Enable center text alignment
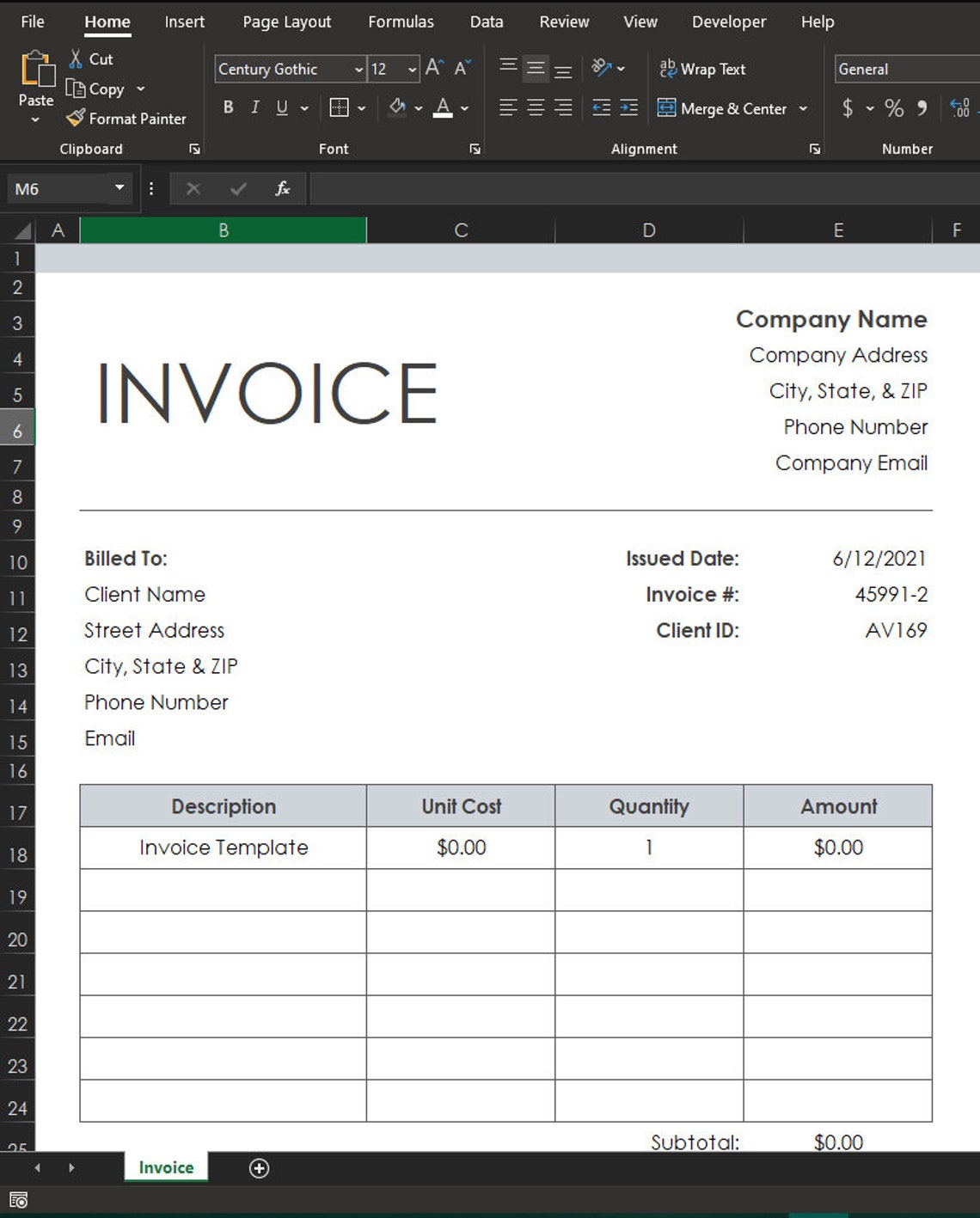Viewport: 980px width, 1218px height. point(535,108)
